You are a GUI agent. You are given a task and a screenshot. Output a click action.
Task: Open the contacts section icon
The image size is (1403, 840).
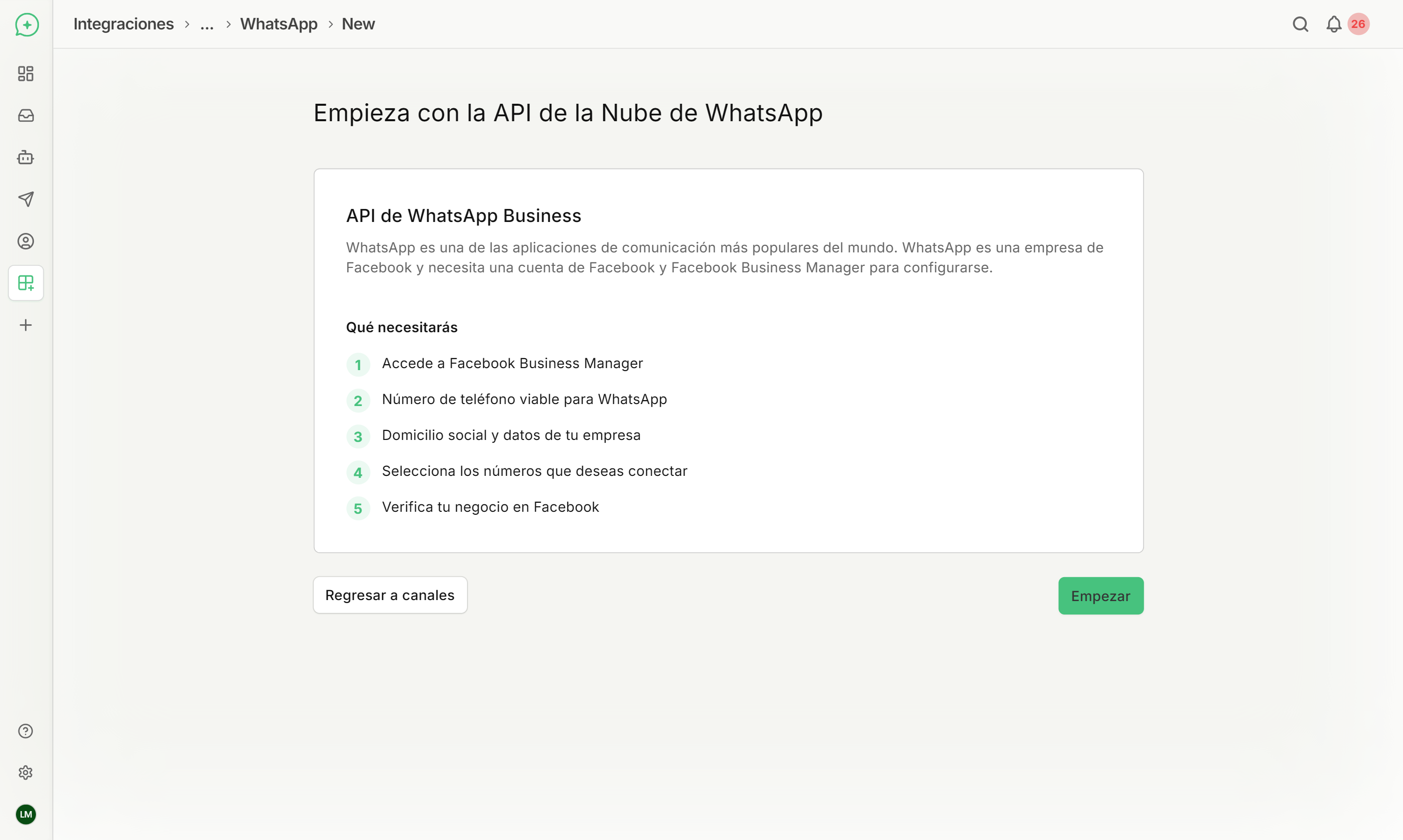25,241
